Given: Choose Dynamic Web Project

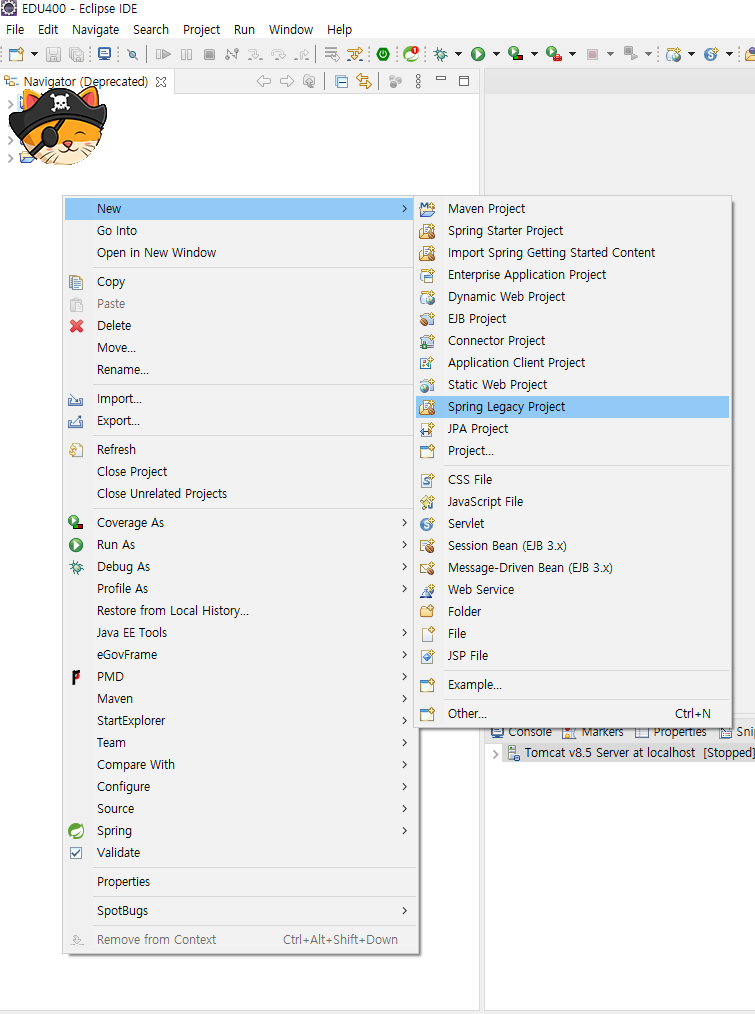Looking at the screenshot, I should tap(573, 297).
